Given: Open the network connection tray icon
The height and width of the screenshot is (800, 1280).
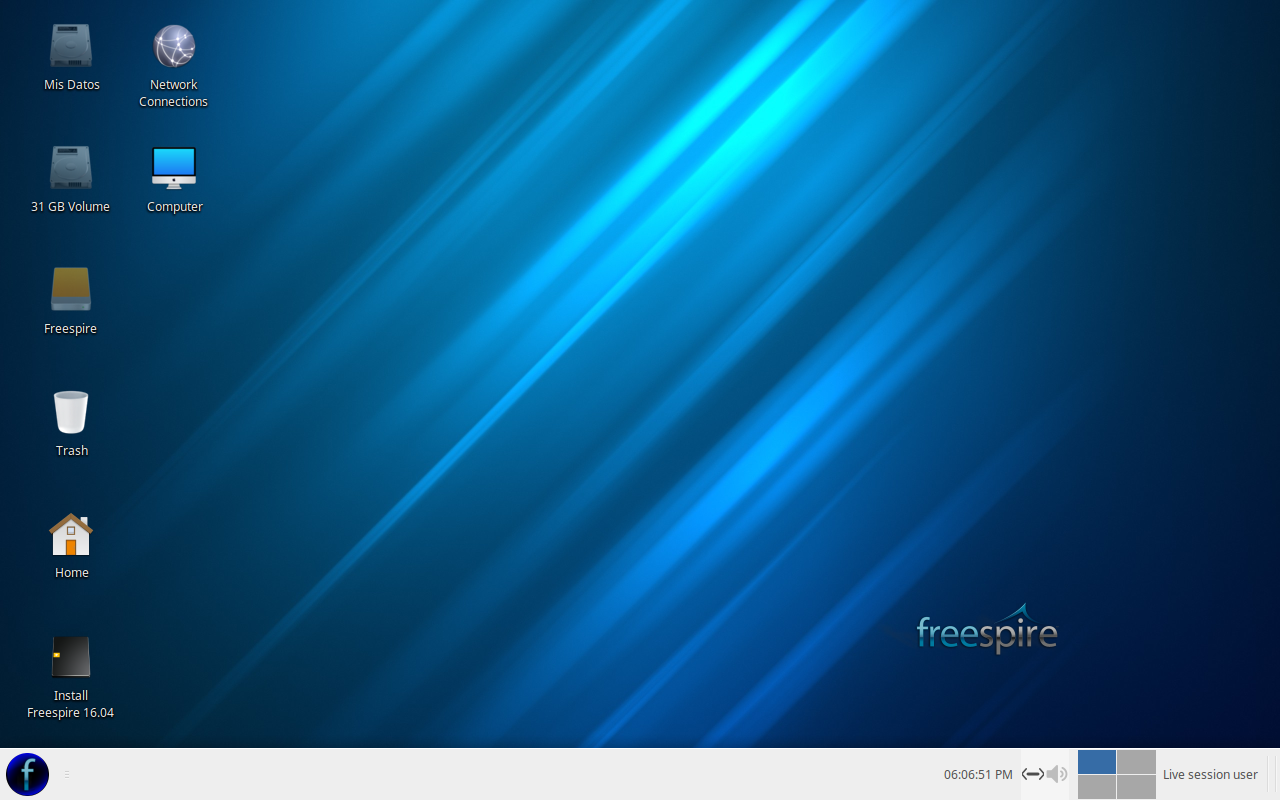Looking at the screenshot, I should (1033, 774).
